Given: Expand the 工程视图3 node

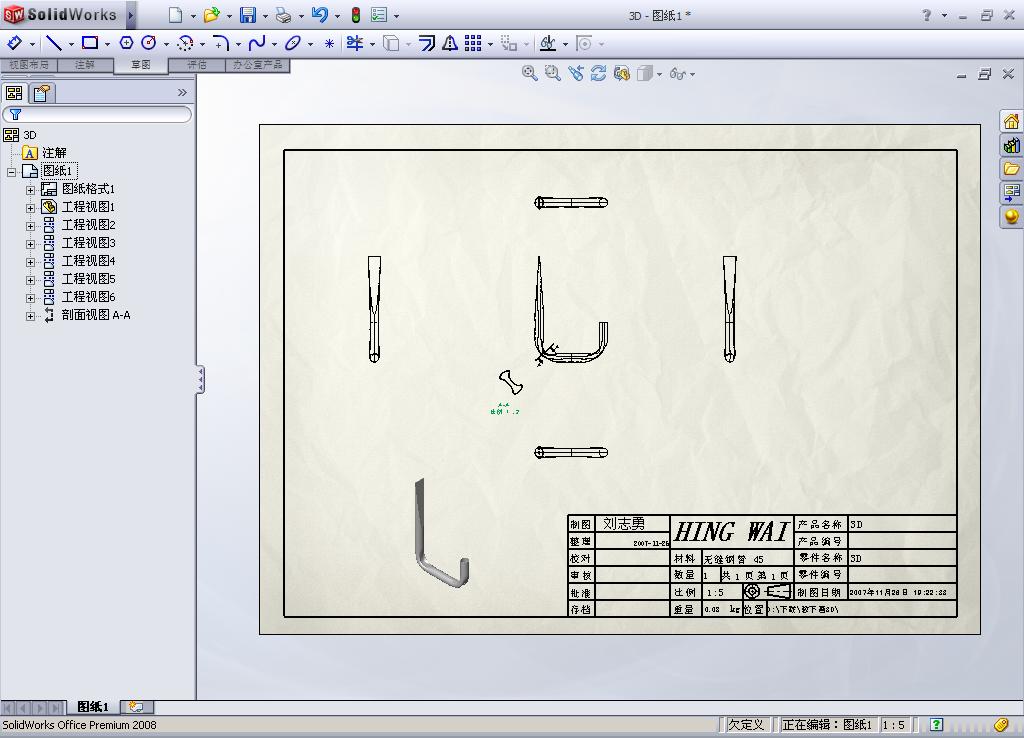Looking at the screenshot, I should tap(30, 244).
